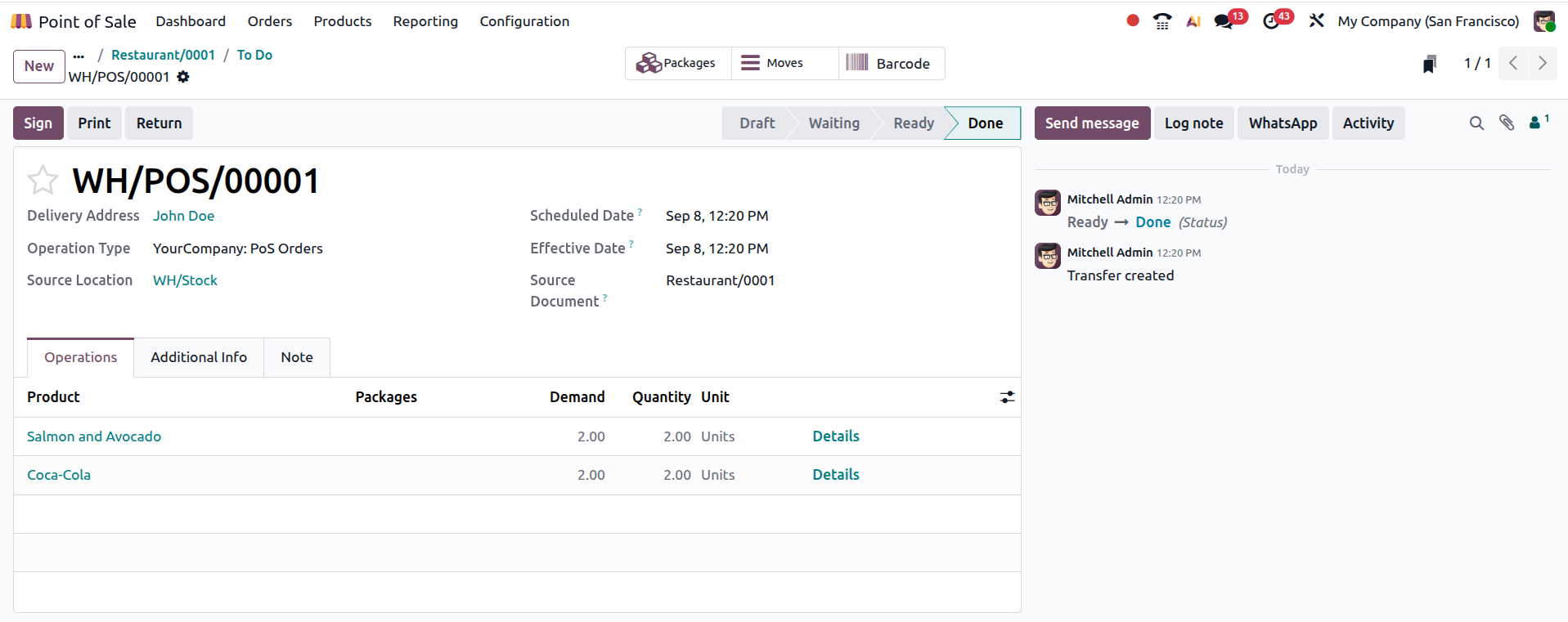Viewport: 1568px width, 622px height.
Task: Open the Reporting menu
Action: pos(425,21)
